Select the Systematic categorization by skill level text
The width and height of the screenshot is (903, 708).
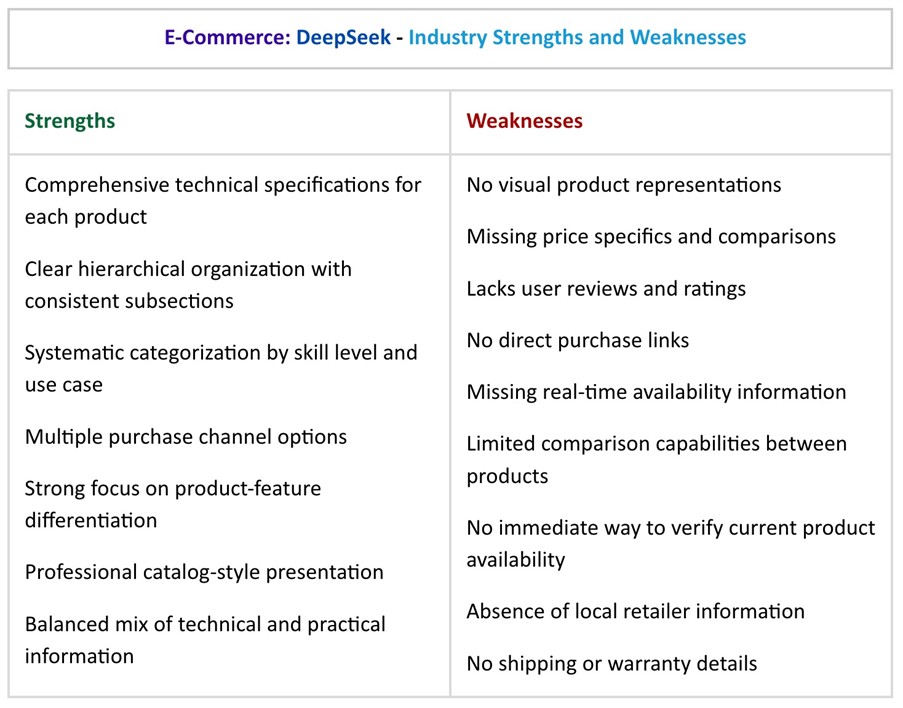221,368
